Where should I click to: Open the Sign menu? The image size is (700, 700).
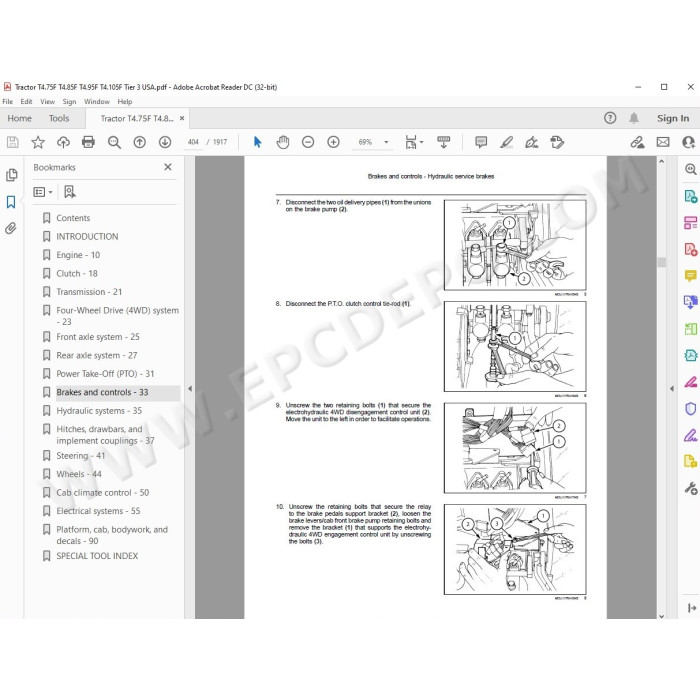[69, 102]
